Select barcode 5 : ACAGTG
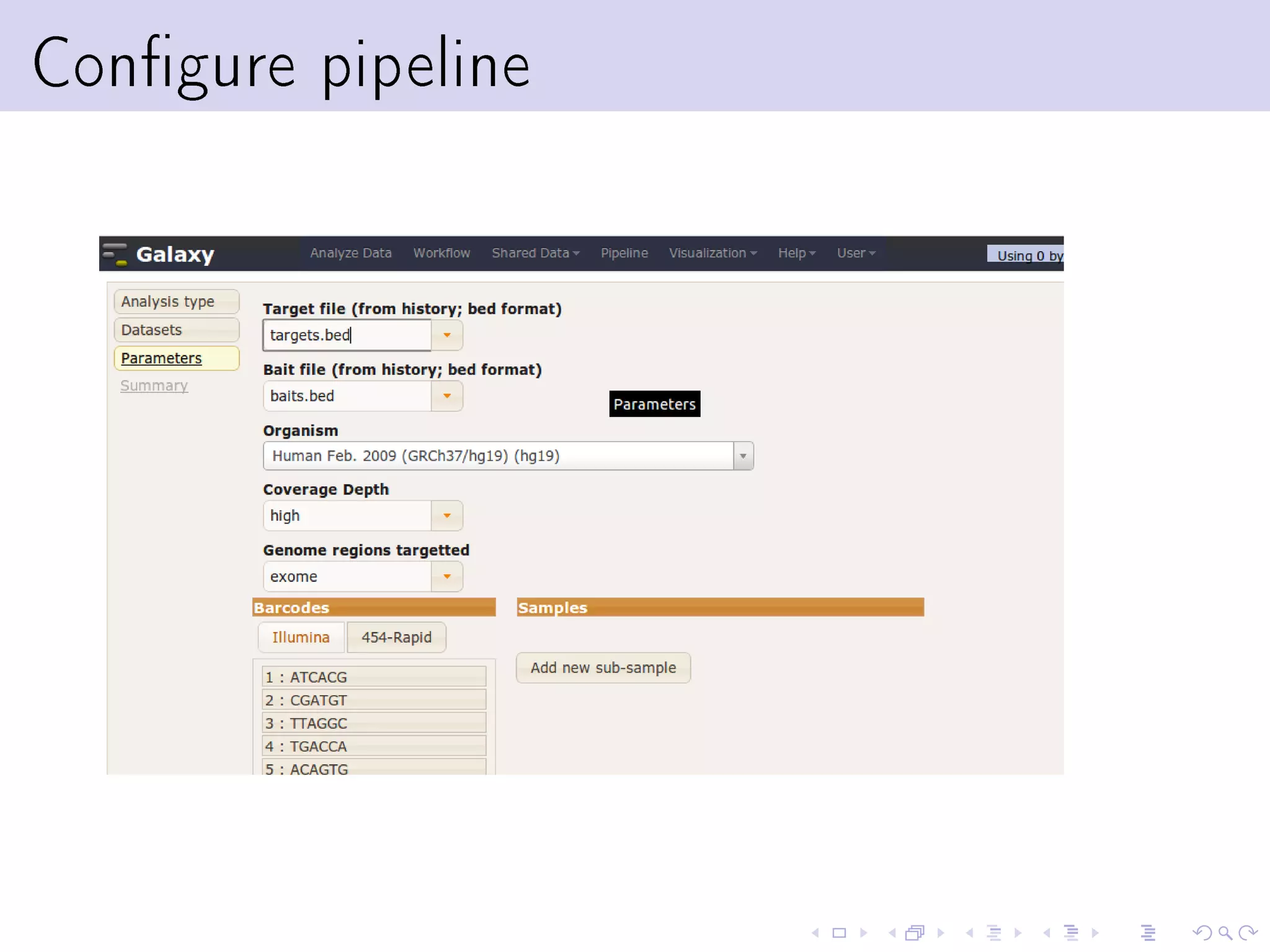The height and width of the screenshot is (952, 1270). pyautogui.click(x=374, y=767)
